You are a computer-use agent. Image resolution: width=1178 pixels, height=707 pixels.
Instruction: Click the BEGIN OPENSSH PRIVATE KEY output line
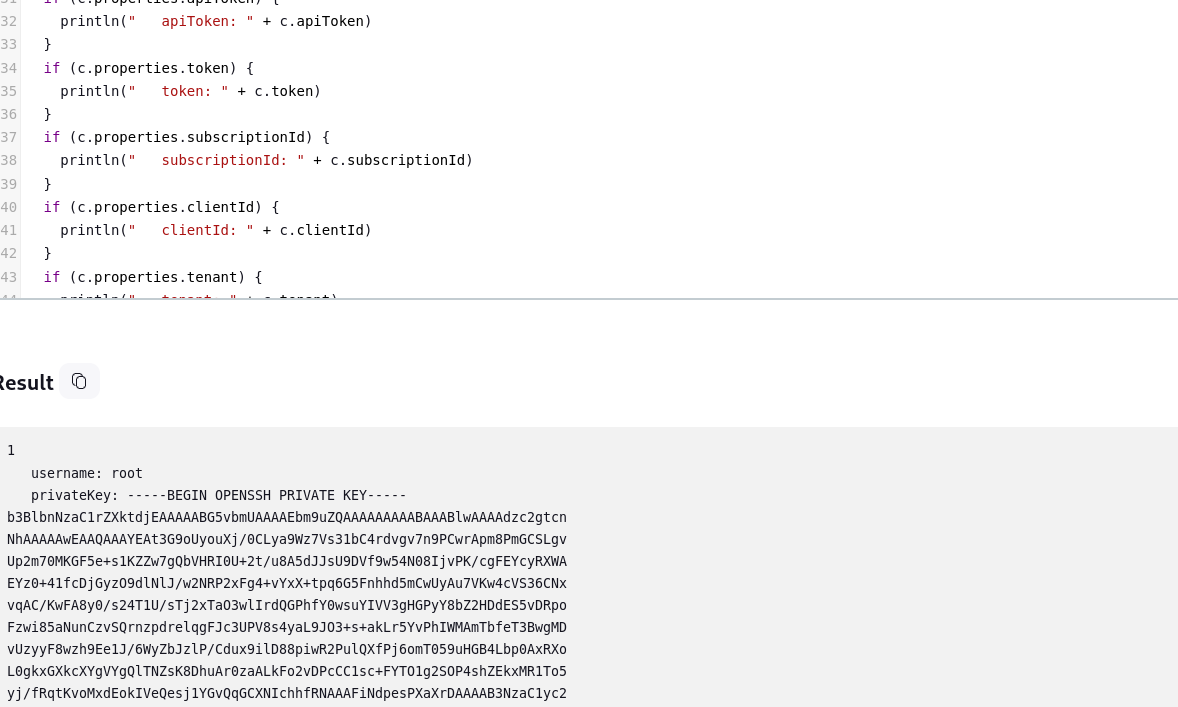pos(219,496)
